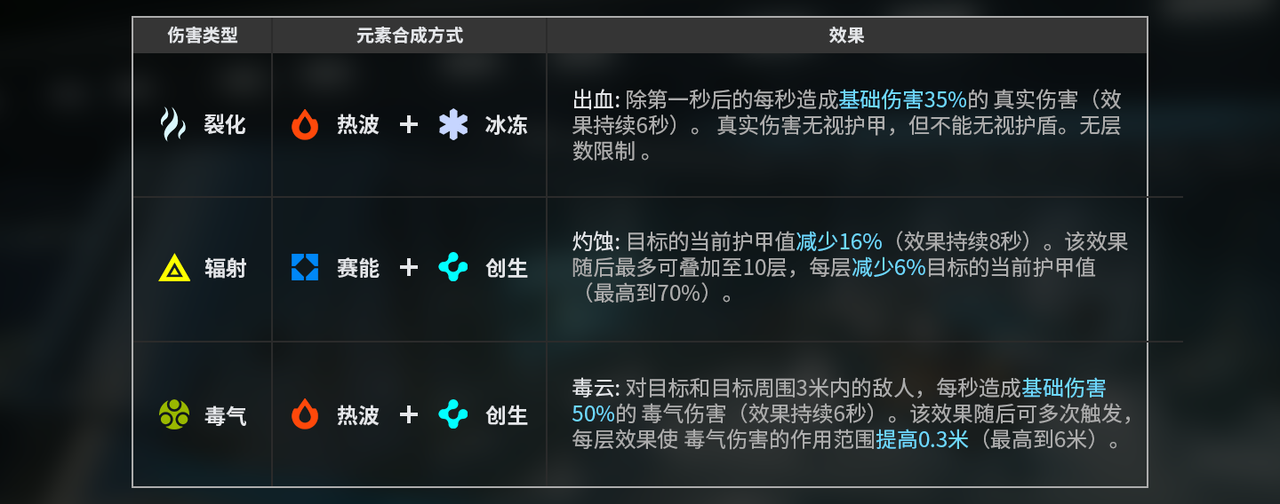
Task: Click the blue 赛能 element icon
Action: click(x=305, y=268)
